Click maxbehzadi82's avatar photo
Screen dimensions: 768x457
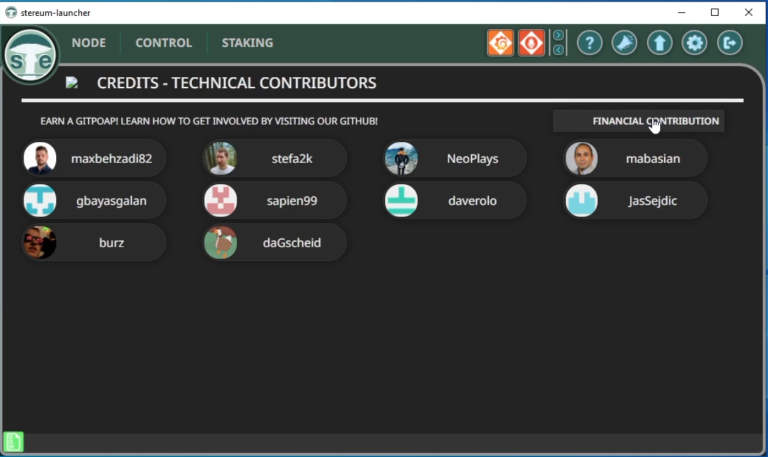[x=40, y=159]
